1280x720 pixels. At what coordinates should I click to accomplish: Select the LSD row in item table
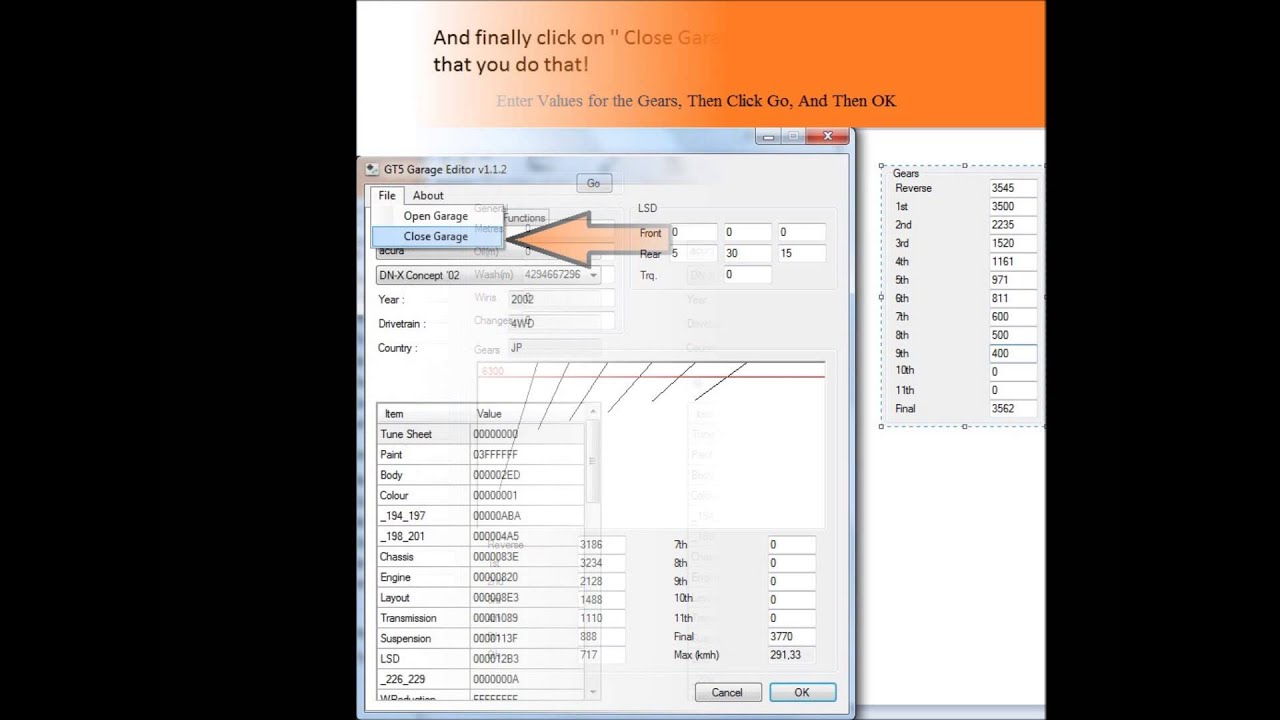(x=481, y=659)
